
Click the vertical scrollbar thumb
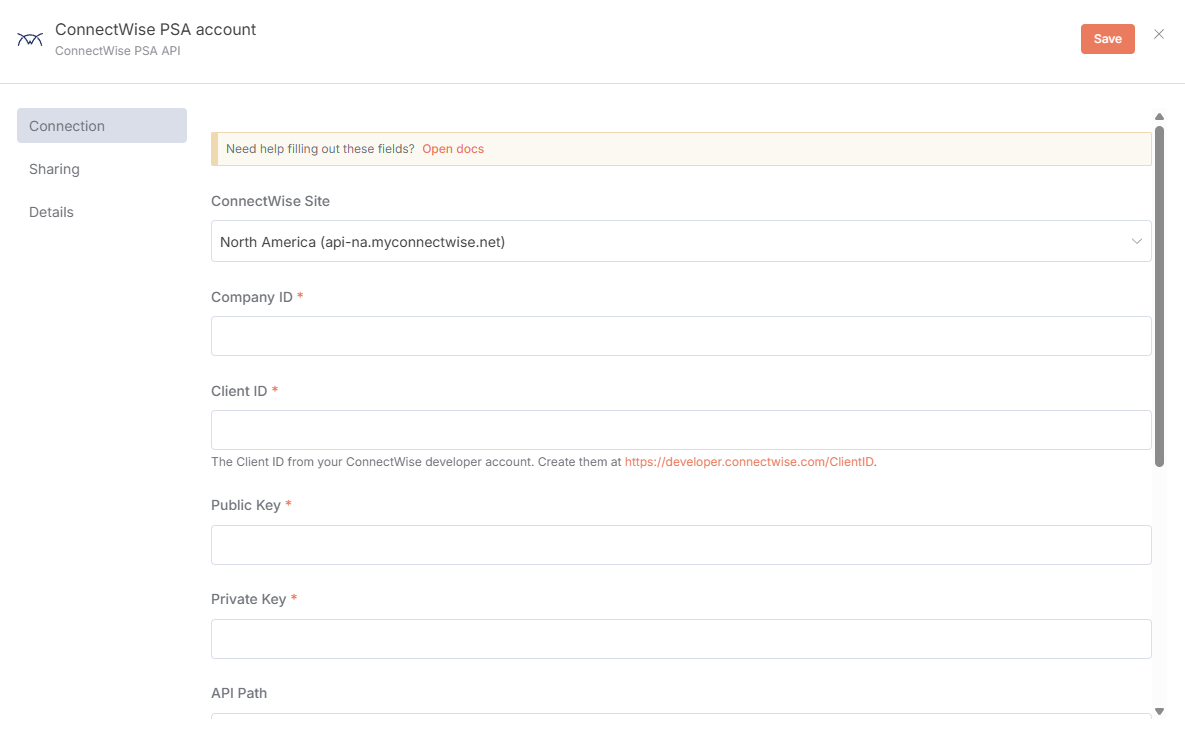pyautogui.click(x=1159, y=295)
